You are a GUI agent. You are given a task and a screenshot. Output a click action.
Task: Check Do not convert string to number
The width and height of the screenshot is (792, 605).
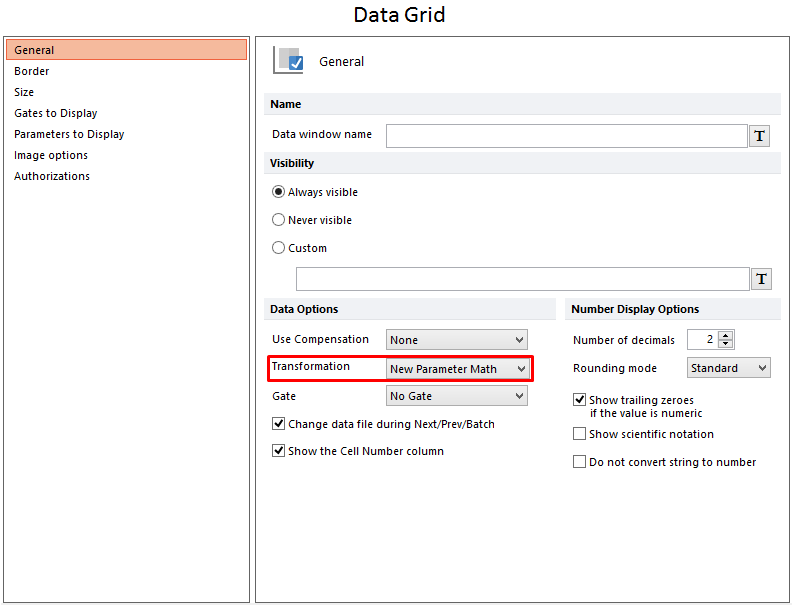coord(580,462)
